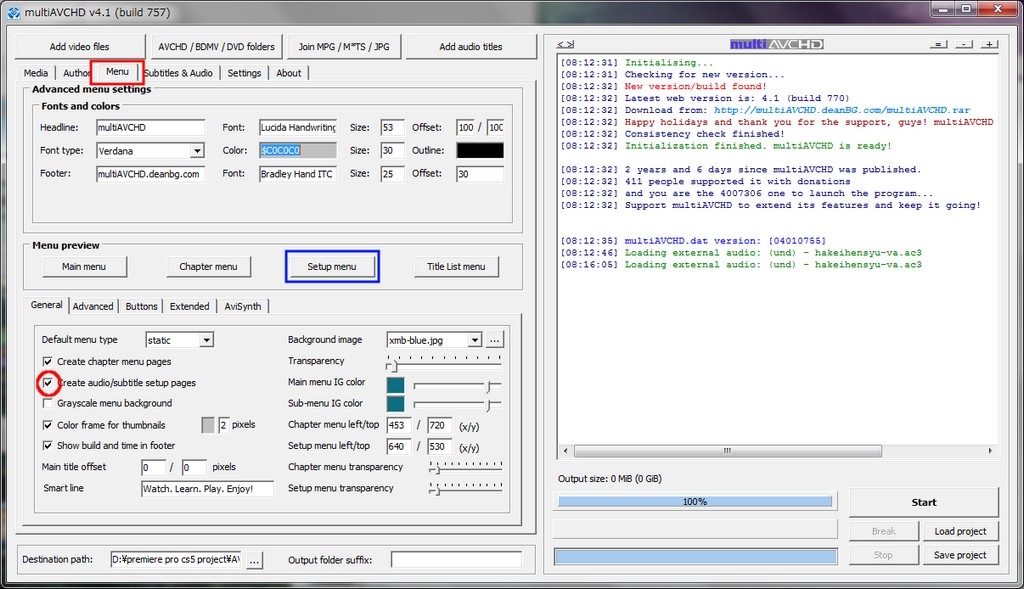This screenshot has height=589, width=1024.
Task: Click the multiAVCHD title bar app icon
Action: point(13,10)
